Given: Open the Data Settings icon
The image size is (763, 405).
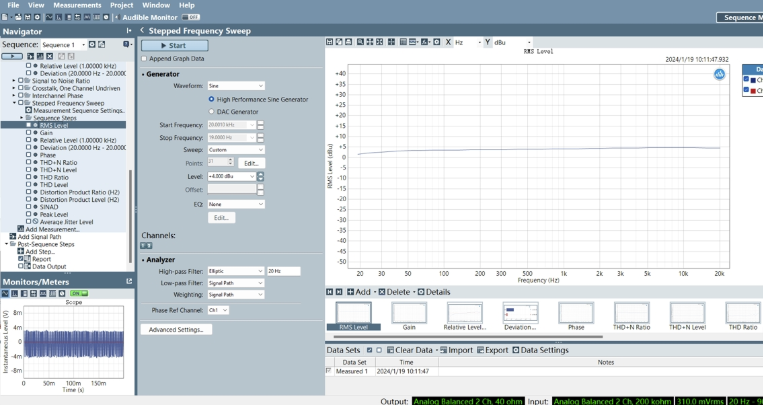Looking at the screenshot, I should pyautogui.click(x=517, y=350).
